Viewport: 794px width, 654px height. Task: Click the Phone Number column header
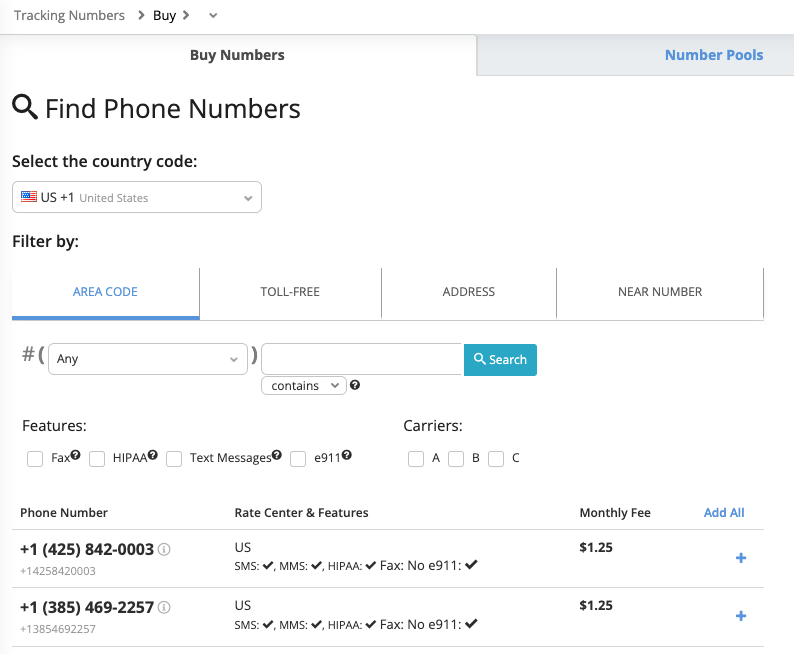64,513
